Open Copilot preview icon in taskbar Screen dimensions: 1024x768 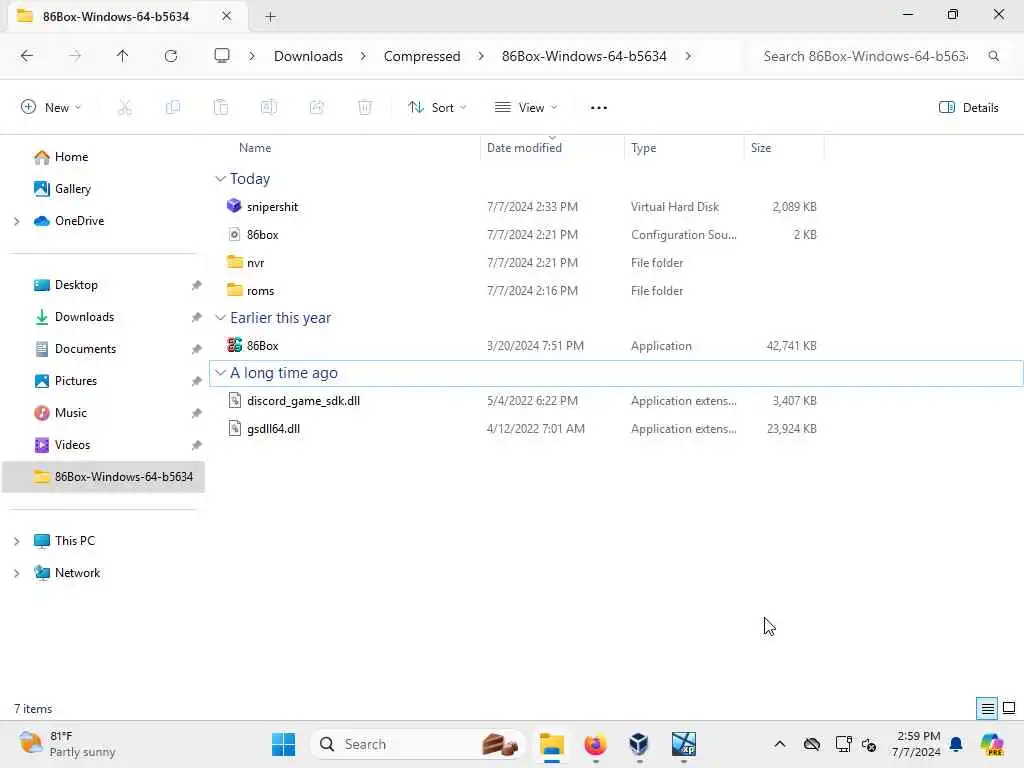992,744
